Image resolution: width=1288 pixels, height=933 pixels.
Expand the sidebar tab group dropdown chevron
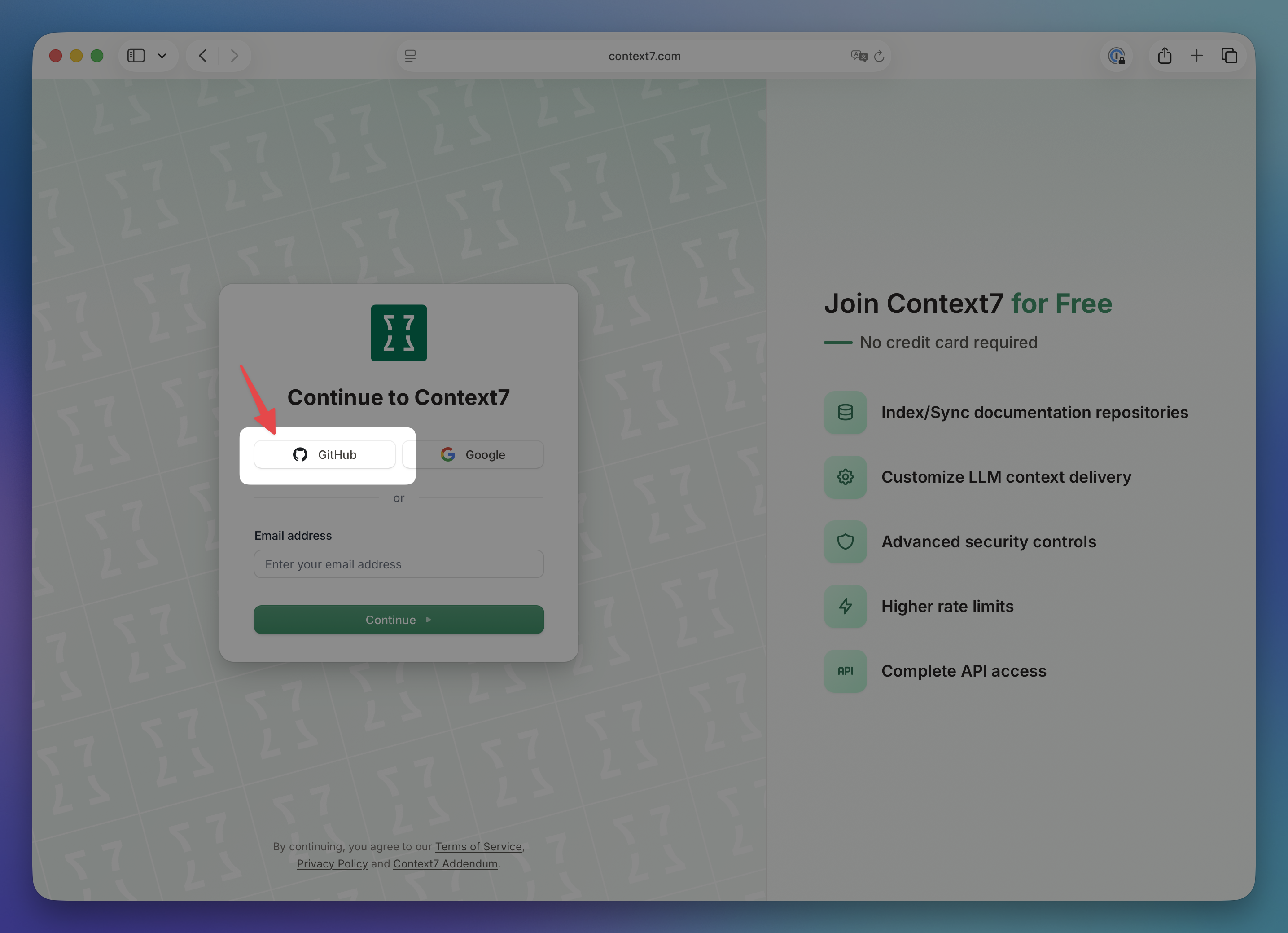click(162, 56)
